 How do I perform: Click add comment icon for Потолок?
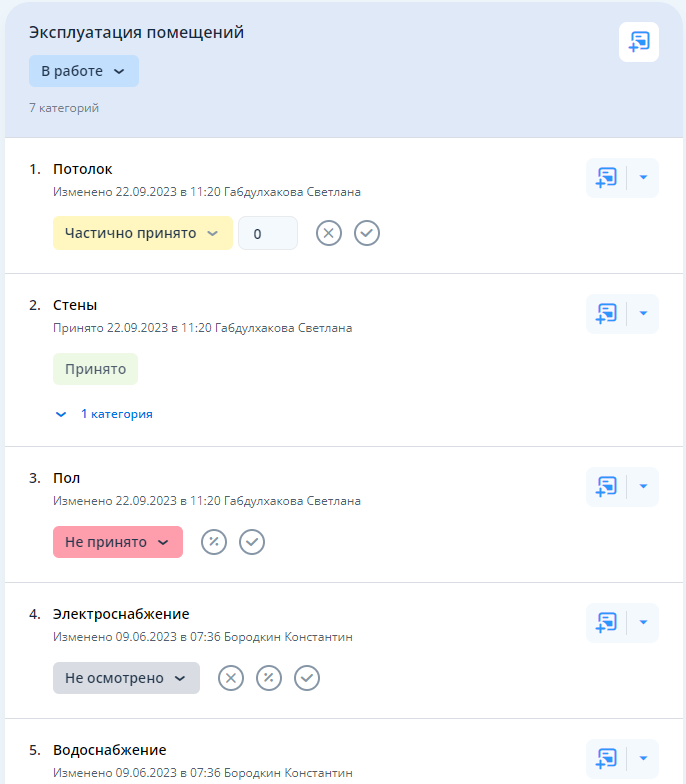(x=606, y=178)
